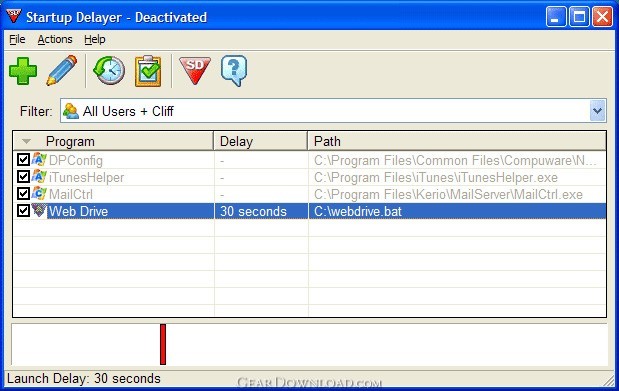Screen dimensions: 619x391
Task: Click the blue pencil Edit icon
Action: (x=62, y=71)
